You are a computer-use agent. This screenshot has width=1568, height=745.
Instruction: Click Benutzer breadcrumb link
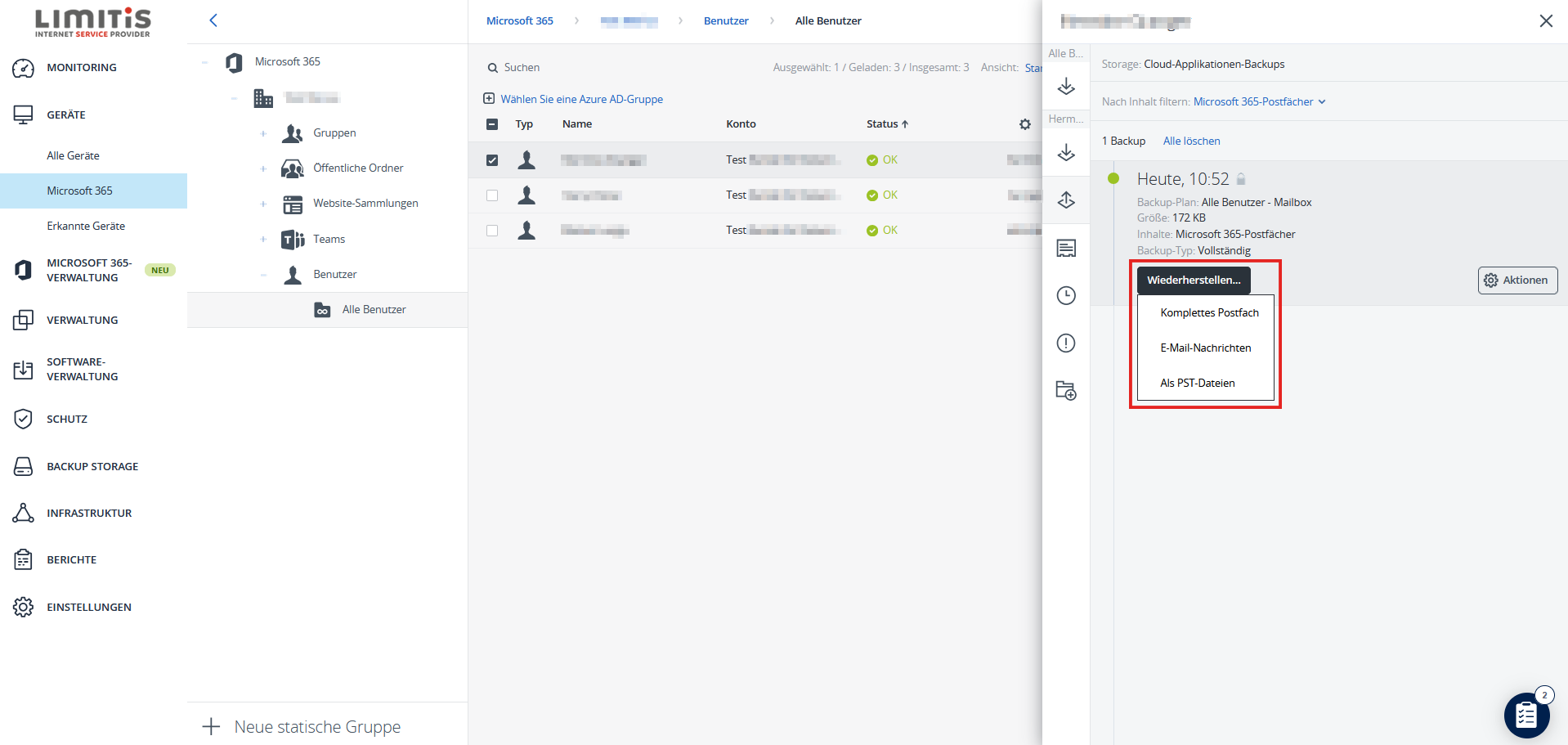[726, 21]
